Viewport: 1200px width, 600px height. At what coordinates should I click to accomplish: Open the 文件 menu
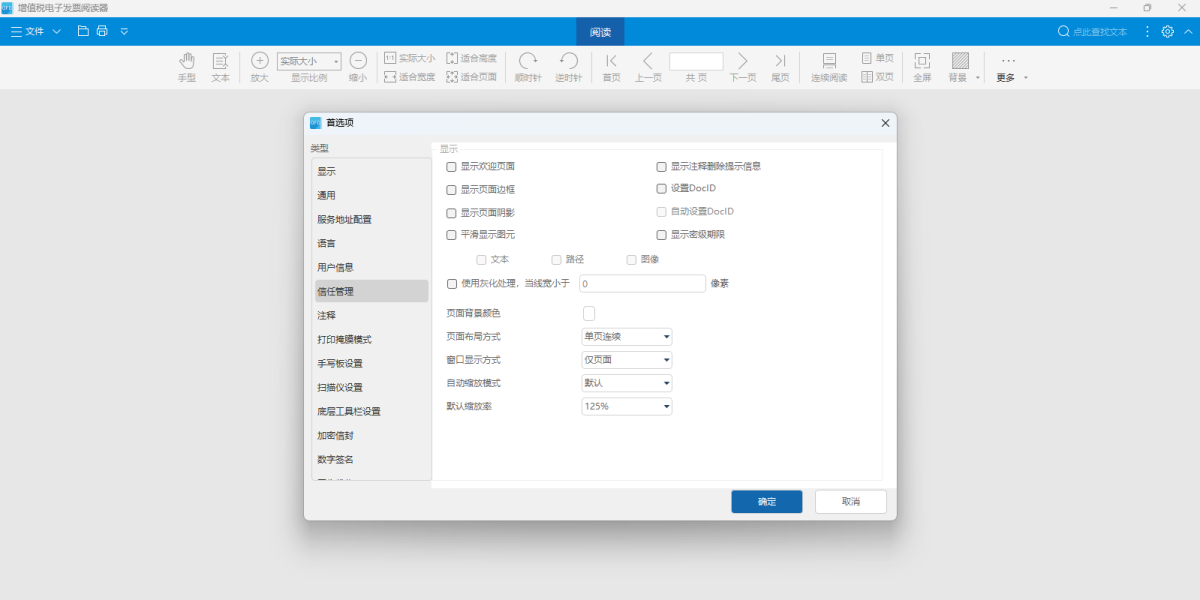pyautogui.click(x=35, y=32)
